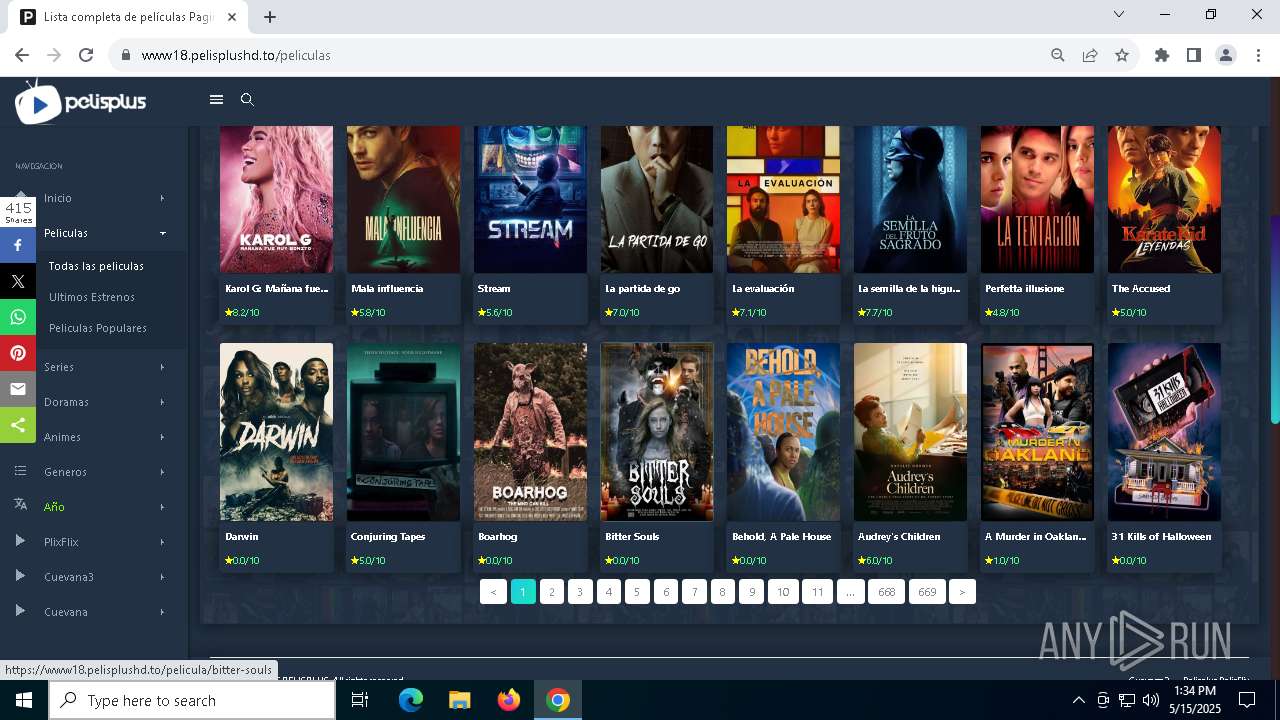Expand the Doramas menu
1280x720 pixels.
click(94, 402)
